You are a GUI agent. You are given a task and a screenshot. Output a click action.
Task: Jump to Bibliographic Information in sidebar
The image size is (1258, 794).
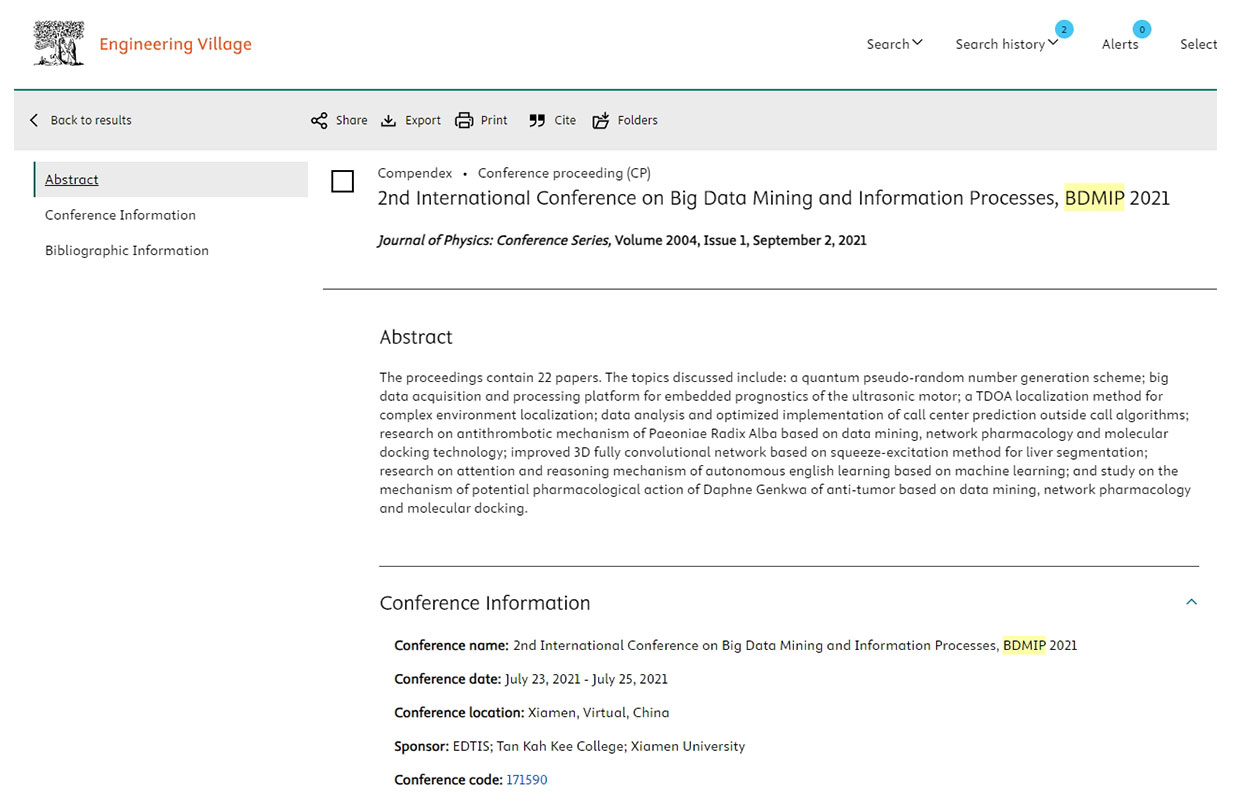click(127, 250)
